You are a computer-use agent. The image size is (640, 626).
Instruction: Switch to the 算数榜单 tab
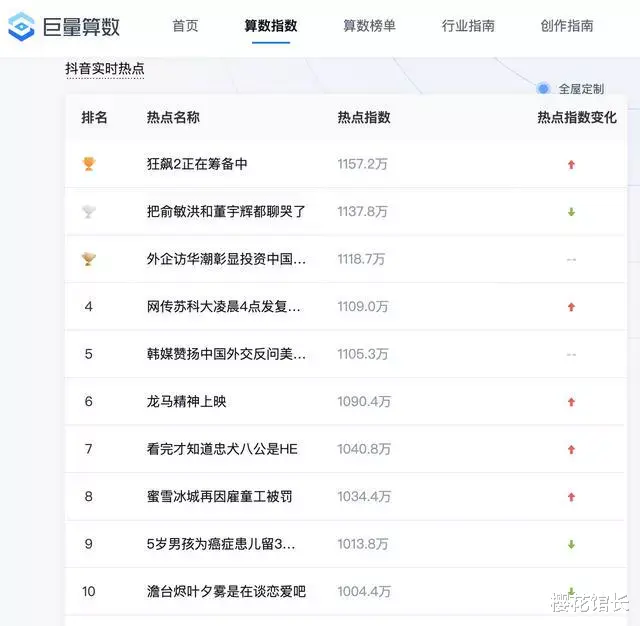tap(369, 26)
